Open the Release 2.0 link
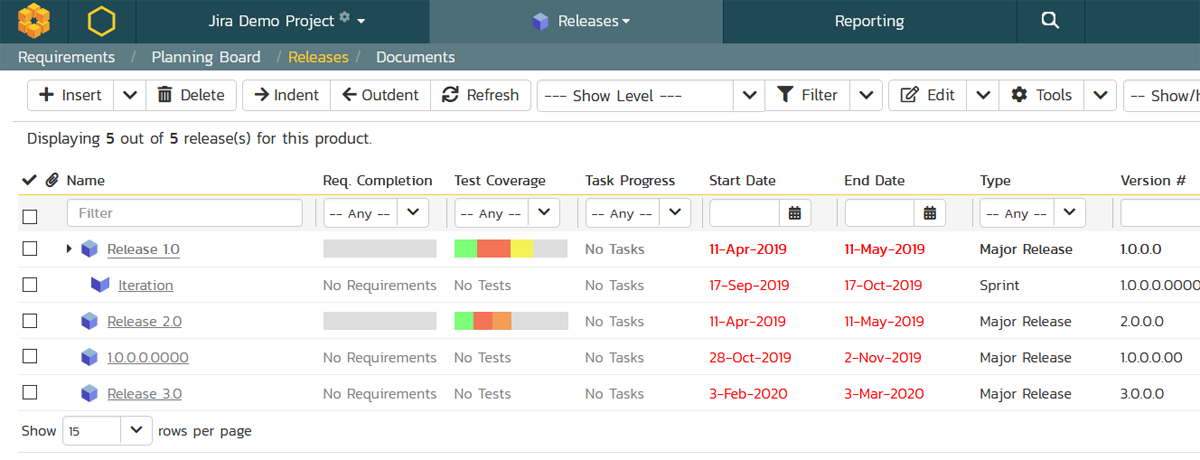The image size is (1200, 460). pyautogui.click(x=144, y=321)
